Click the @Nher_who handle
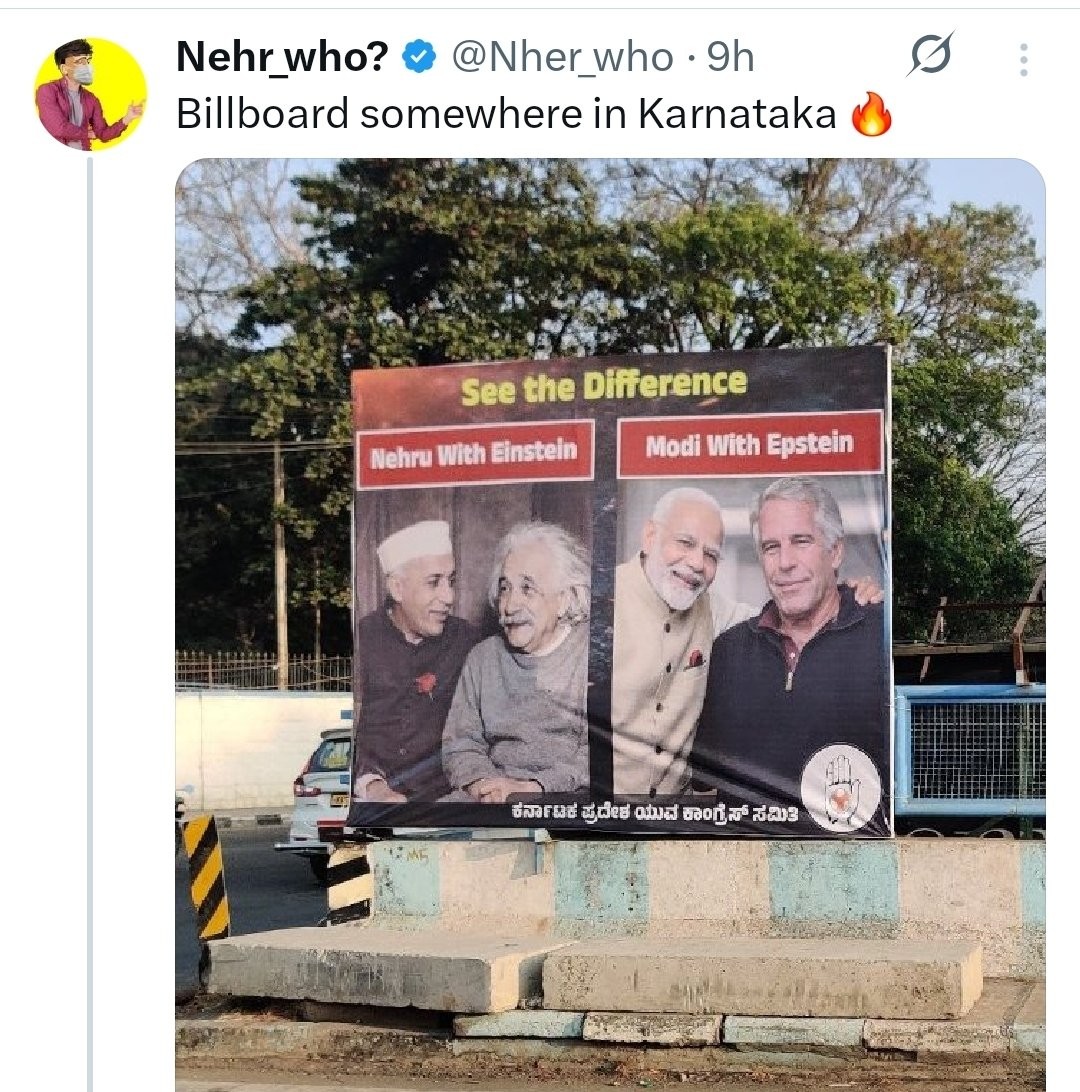Image resolution: width=1080 pixels, height=1092 pixels. click(x=562, y=59)
